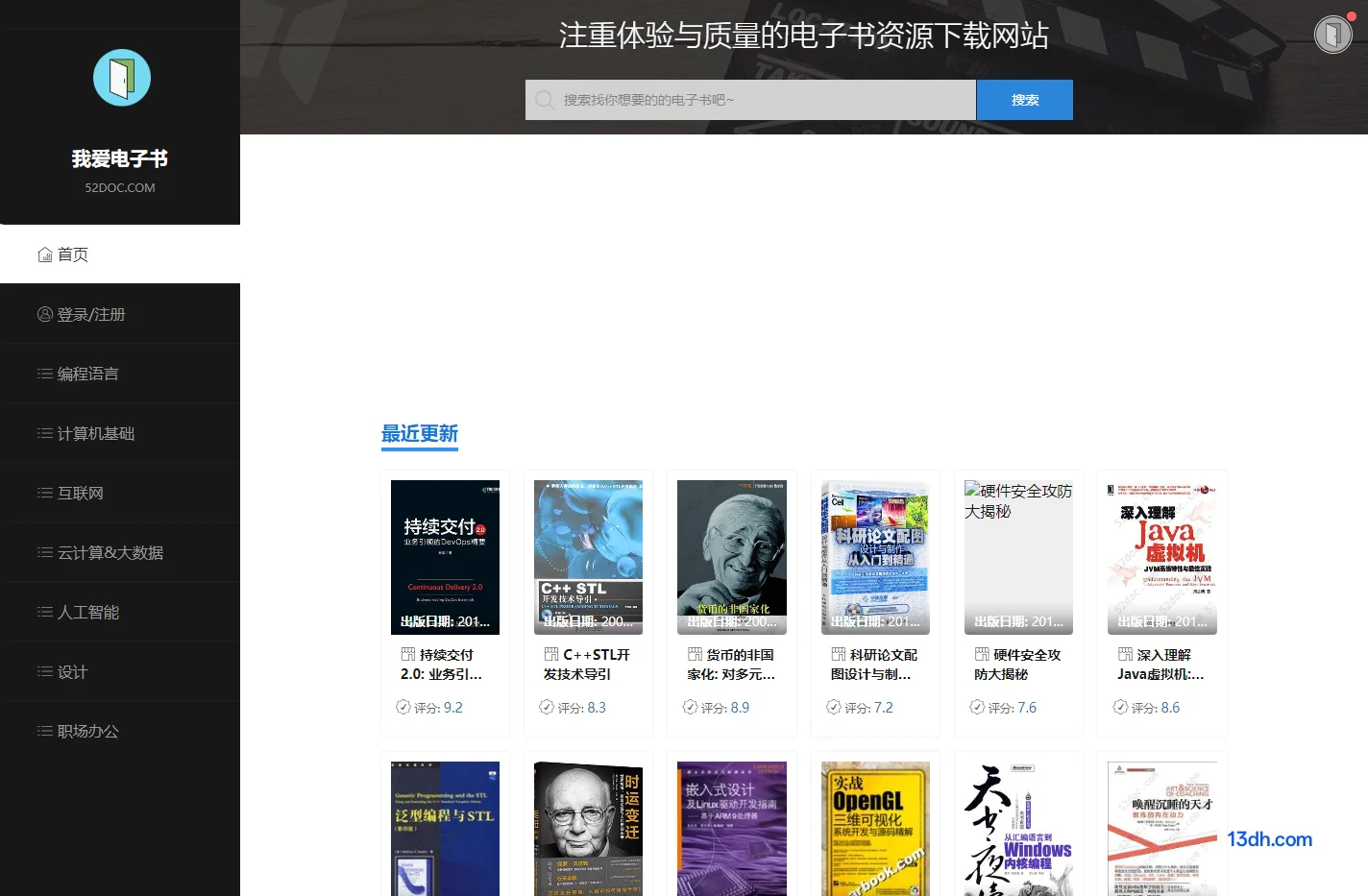The image size is (1368, 896).
Task: Click the list icon beside 云计算&大数据
Action: click(45, 552)
